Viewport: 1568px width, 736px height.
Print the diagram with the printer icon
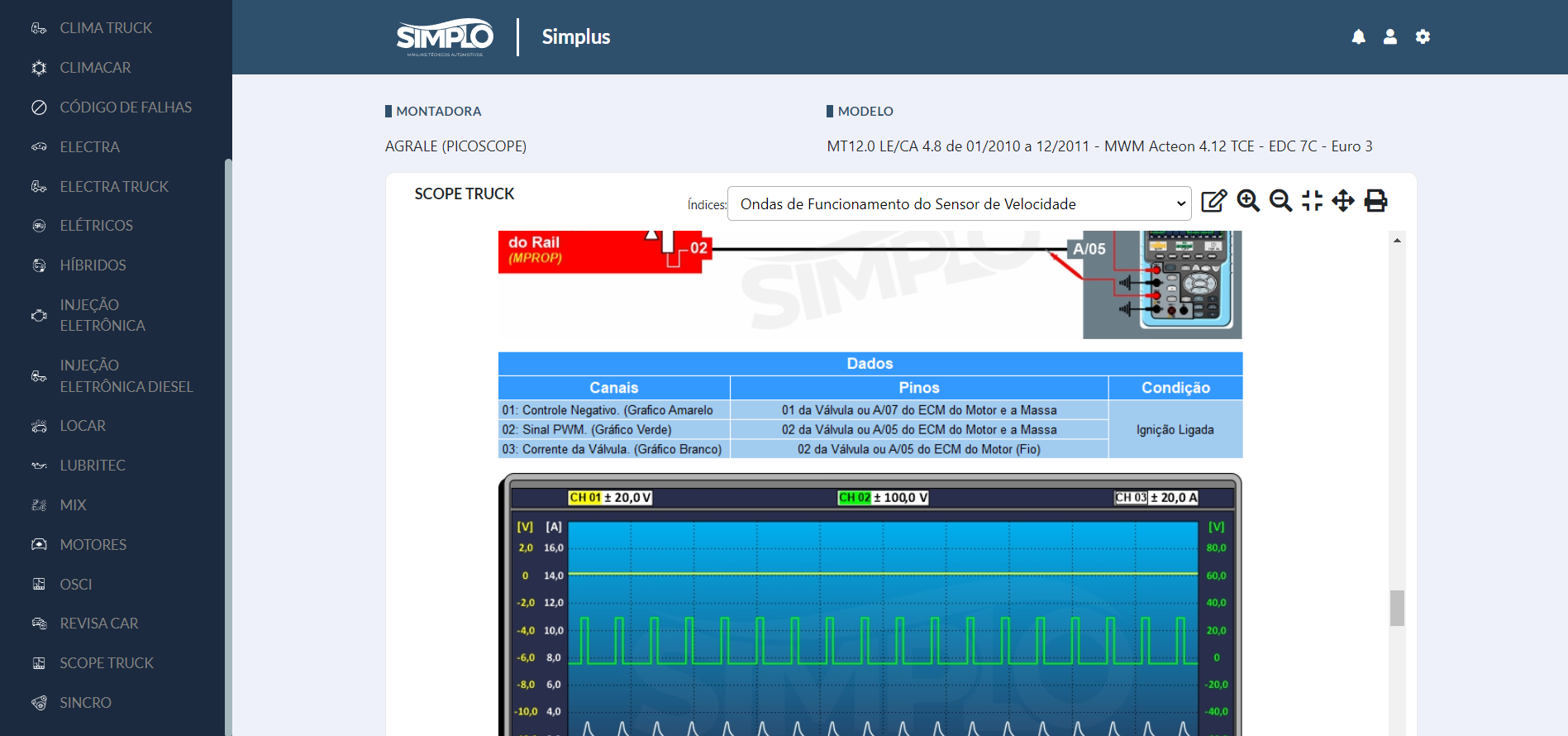(1375, 201)
